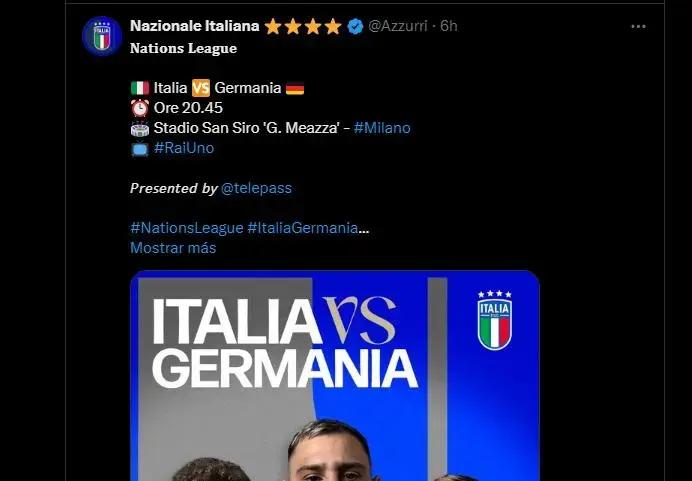Click the Italia crest in the image

(x=494, y=321)
